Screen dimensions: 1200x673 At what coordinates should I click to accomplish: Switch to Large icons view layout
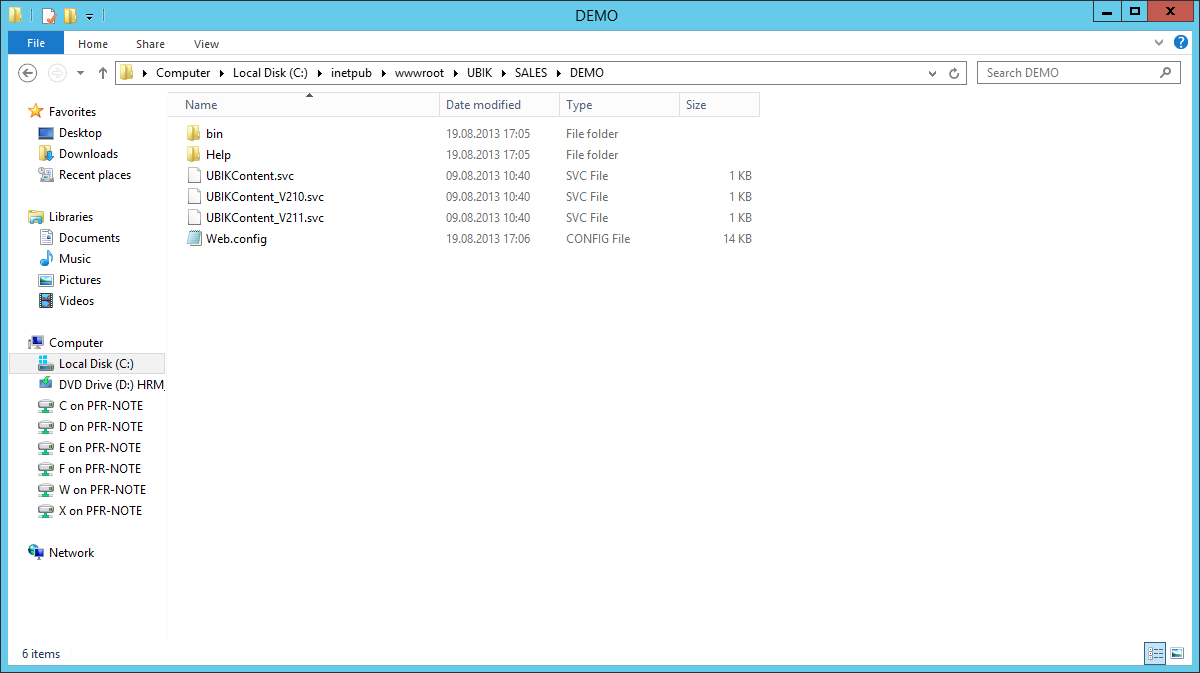click(1176, 653)
